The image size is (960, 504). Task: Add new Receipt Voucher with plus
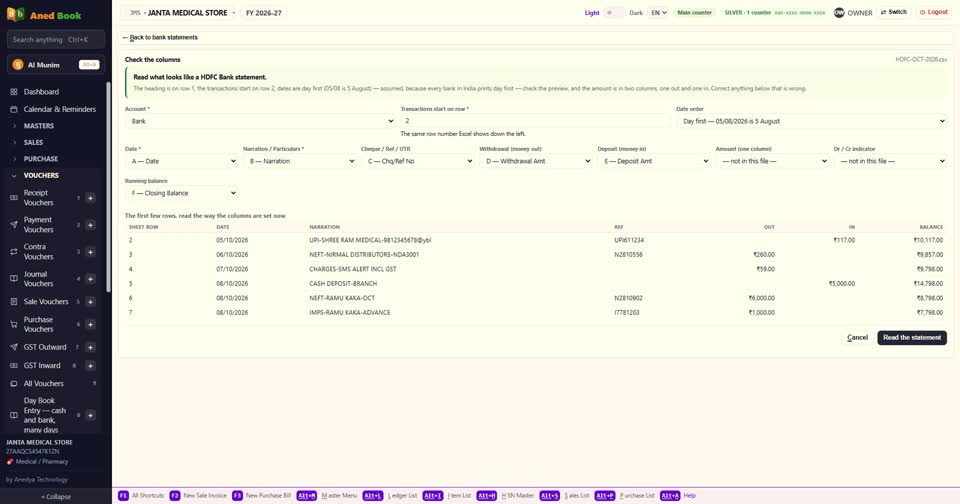click(90, 198)
